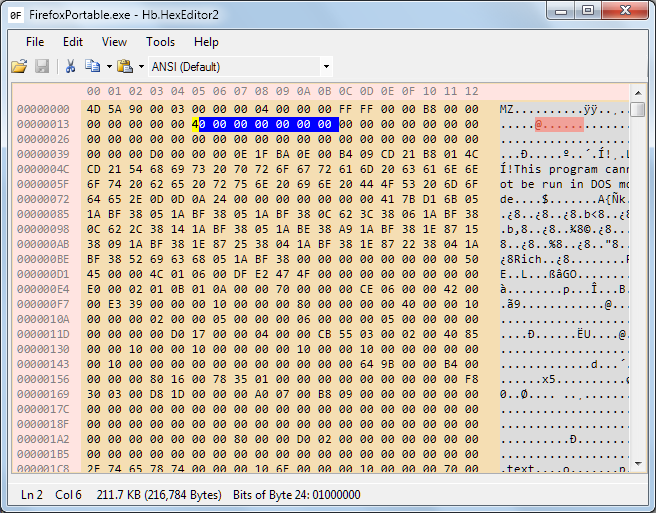Click the scrollbar down arrow
This screenshot has height=513, width=656.
click(x=638, y=464)
